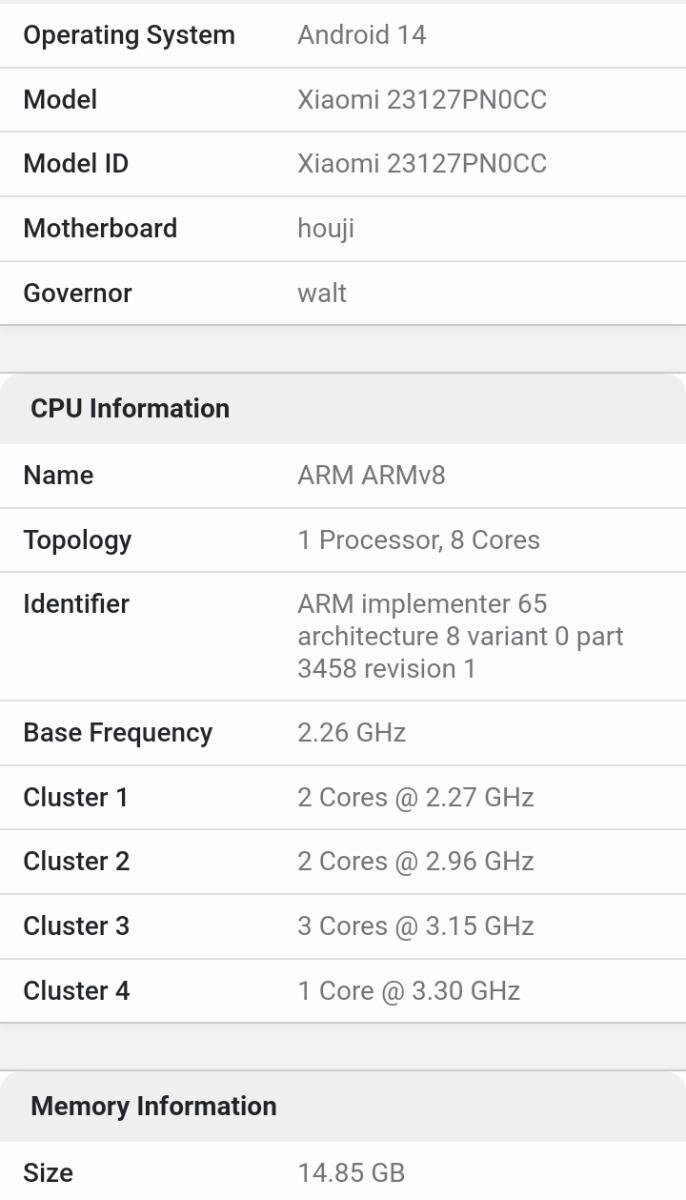Image resolution: width=686 pixels, height=1200 pixels.
Task: Select 2 Cores @ 2.96 GHz value
Action: pyautogui.click(x=416, y=861)
